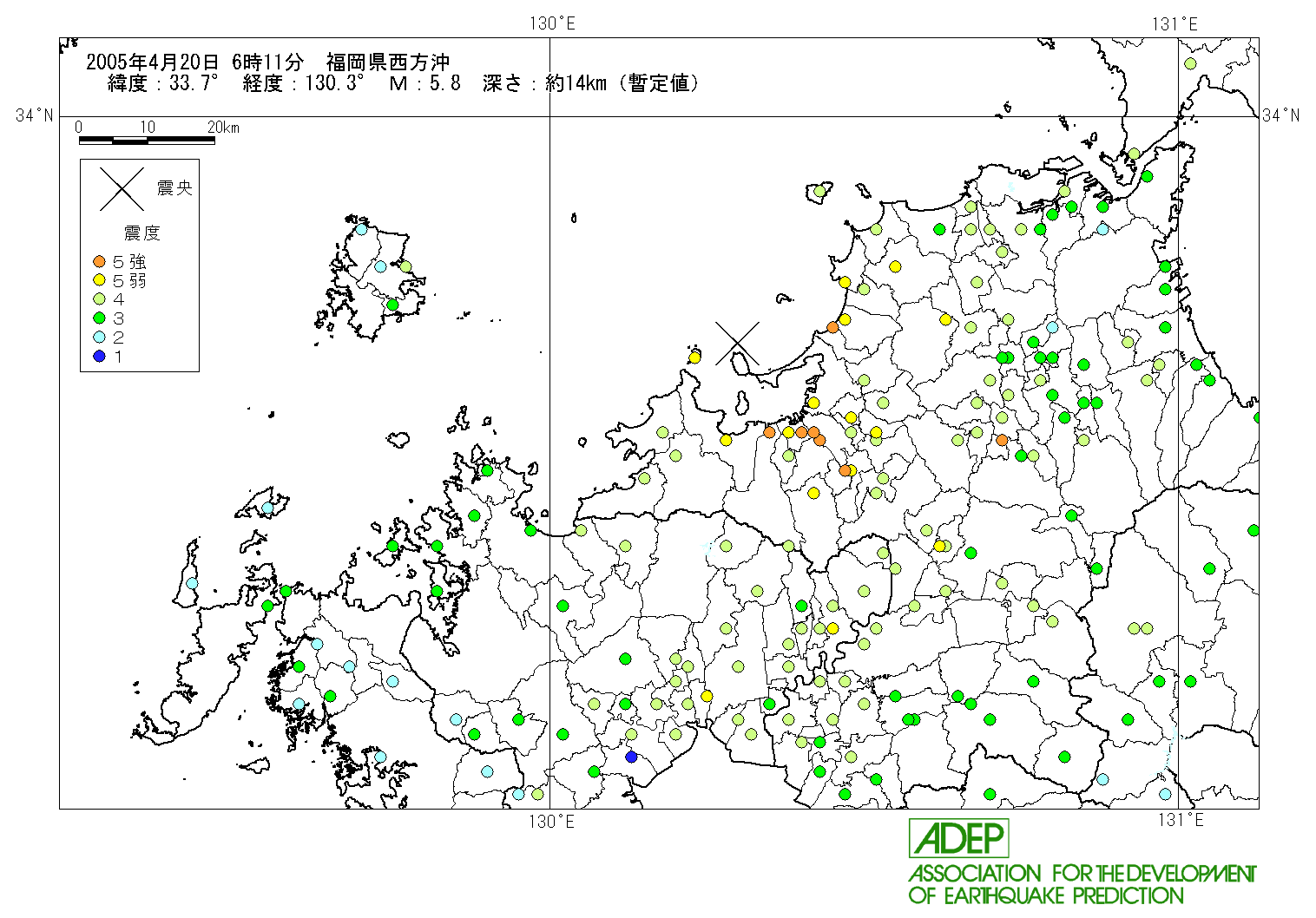1316x918 pixels.
Task: Click the green ADEP logo
Action: click(959, 837)
